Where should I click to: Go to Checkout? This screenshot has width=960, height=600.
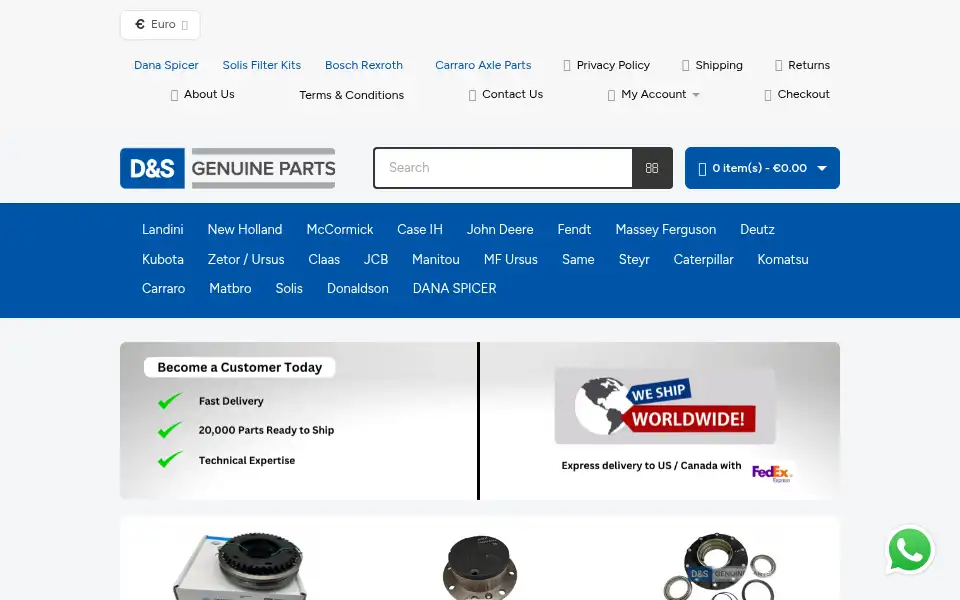click(797, 94)
